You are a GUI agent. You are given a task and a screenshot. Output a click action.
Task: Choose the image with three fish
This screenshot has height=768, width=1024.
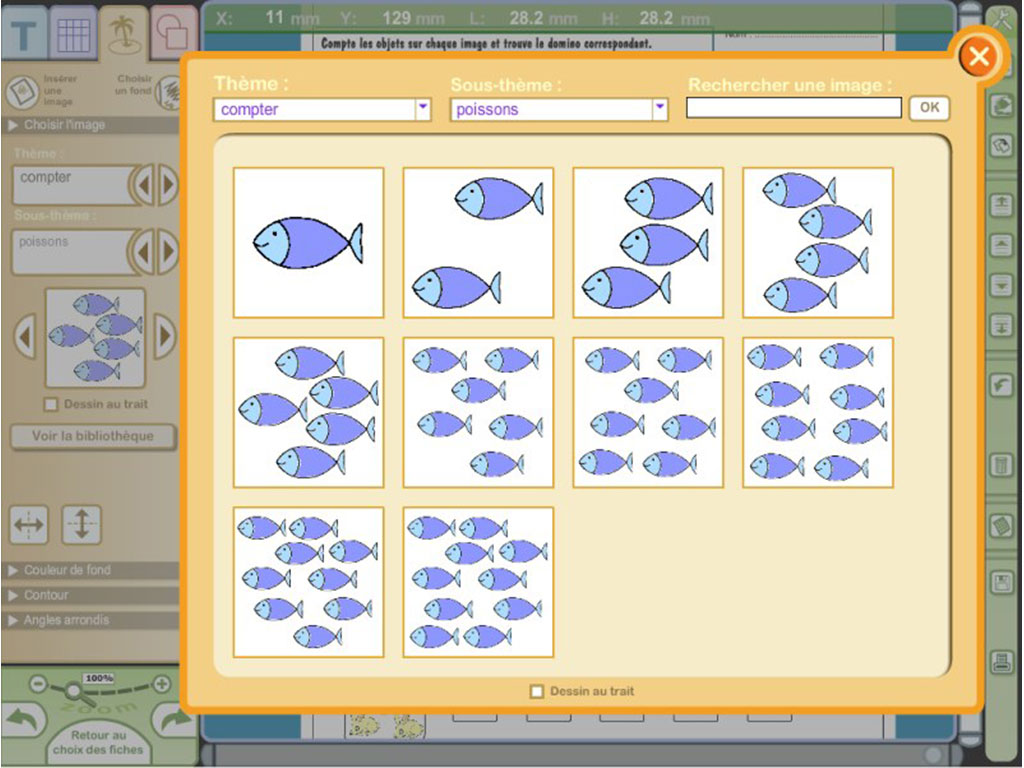coord(648,243)
